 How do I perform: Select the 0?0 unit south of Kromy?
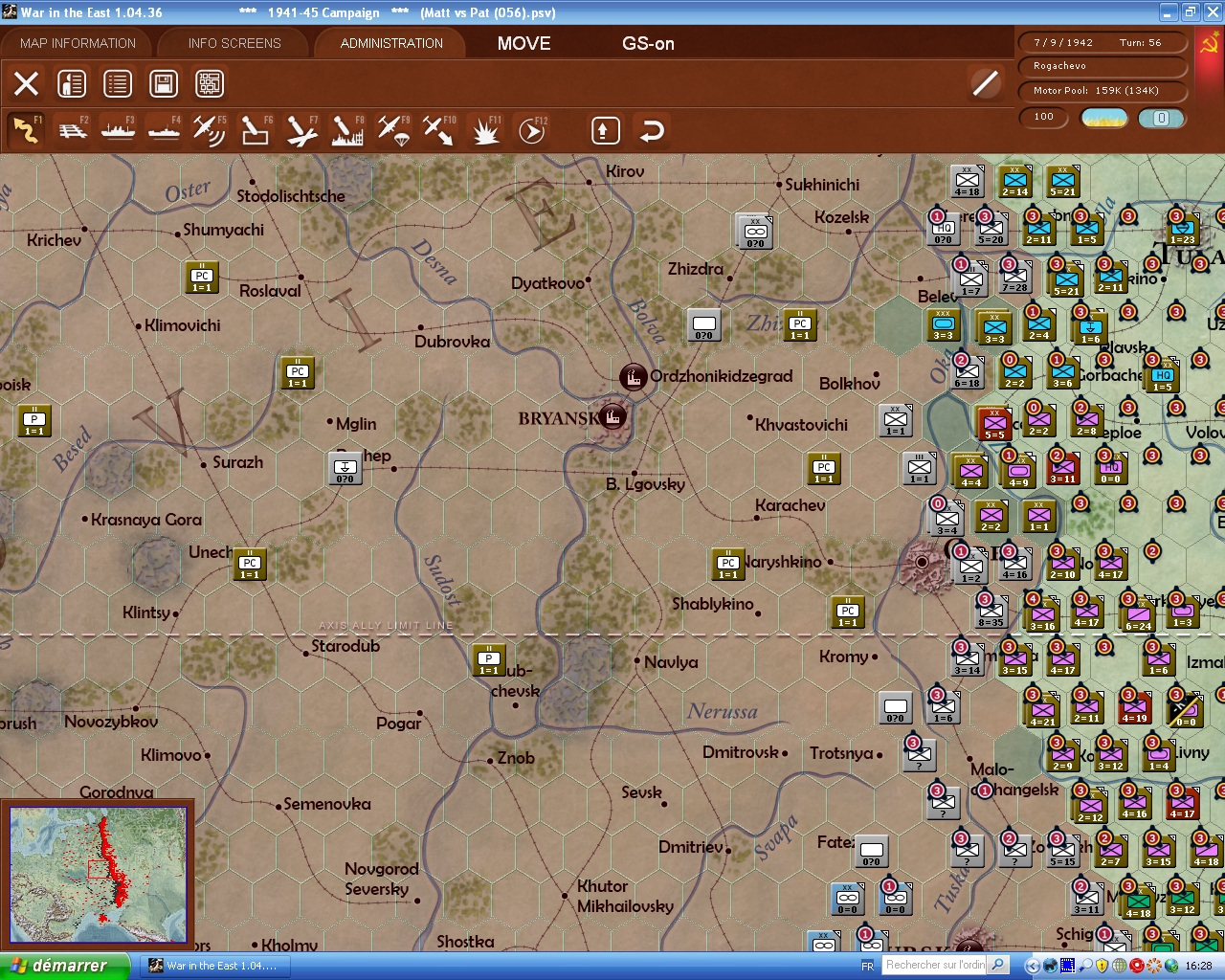[896, 708]
